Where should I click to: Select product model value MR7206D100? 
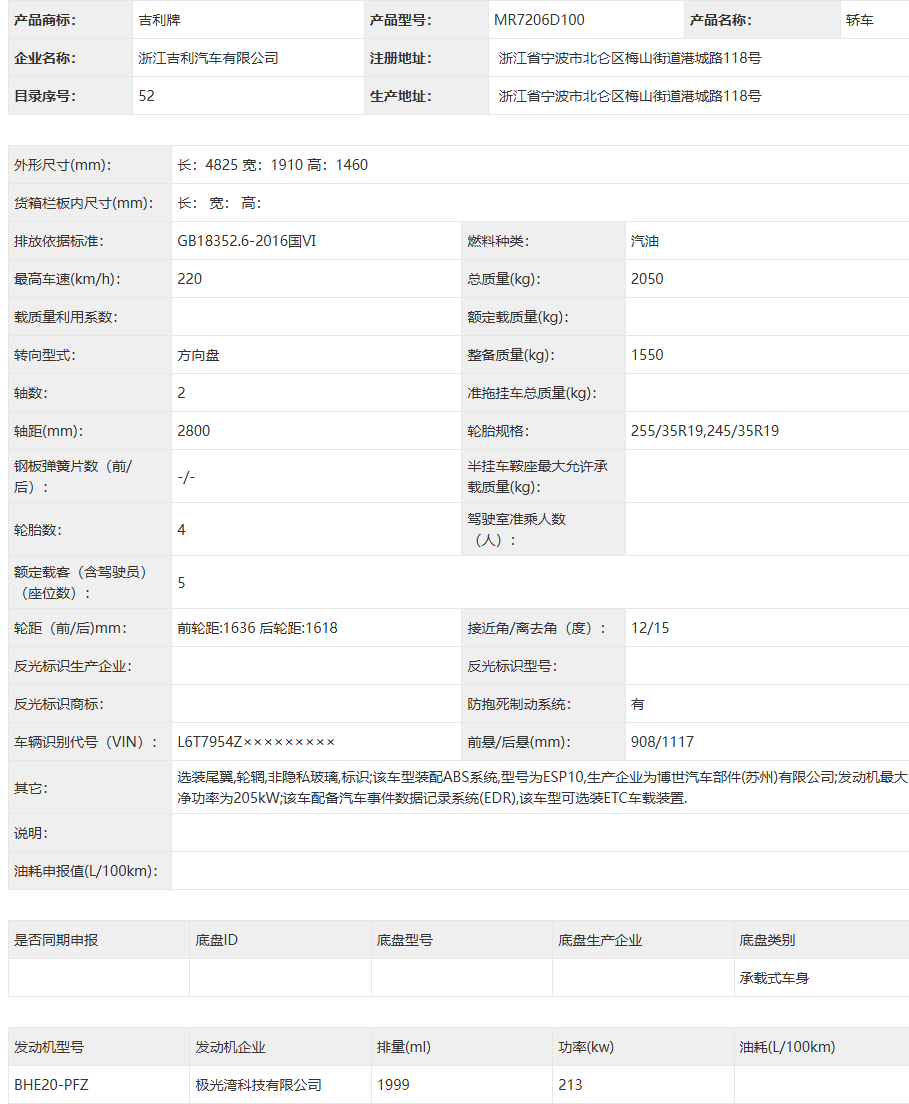click(539, 20)
